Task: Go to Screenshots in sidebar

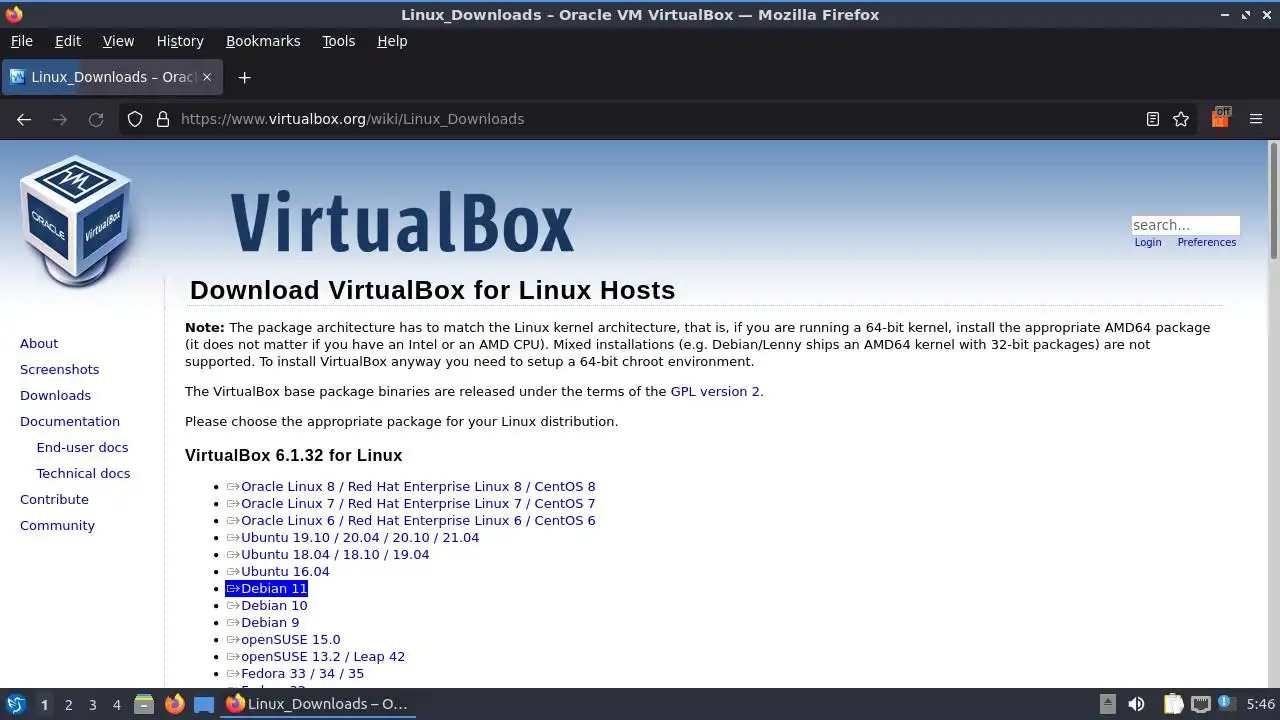Action: click(x=59, y=369)
